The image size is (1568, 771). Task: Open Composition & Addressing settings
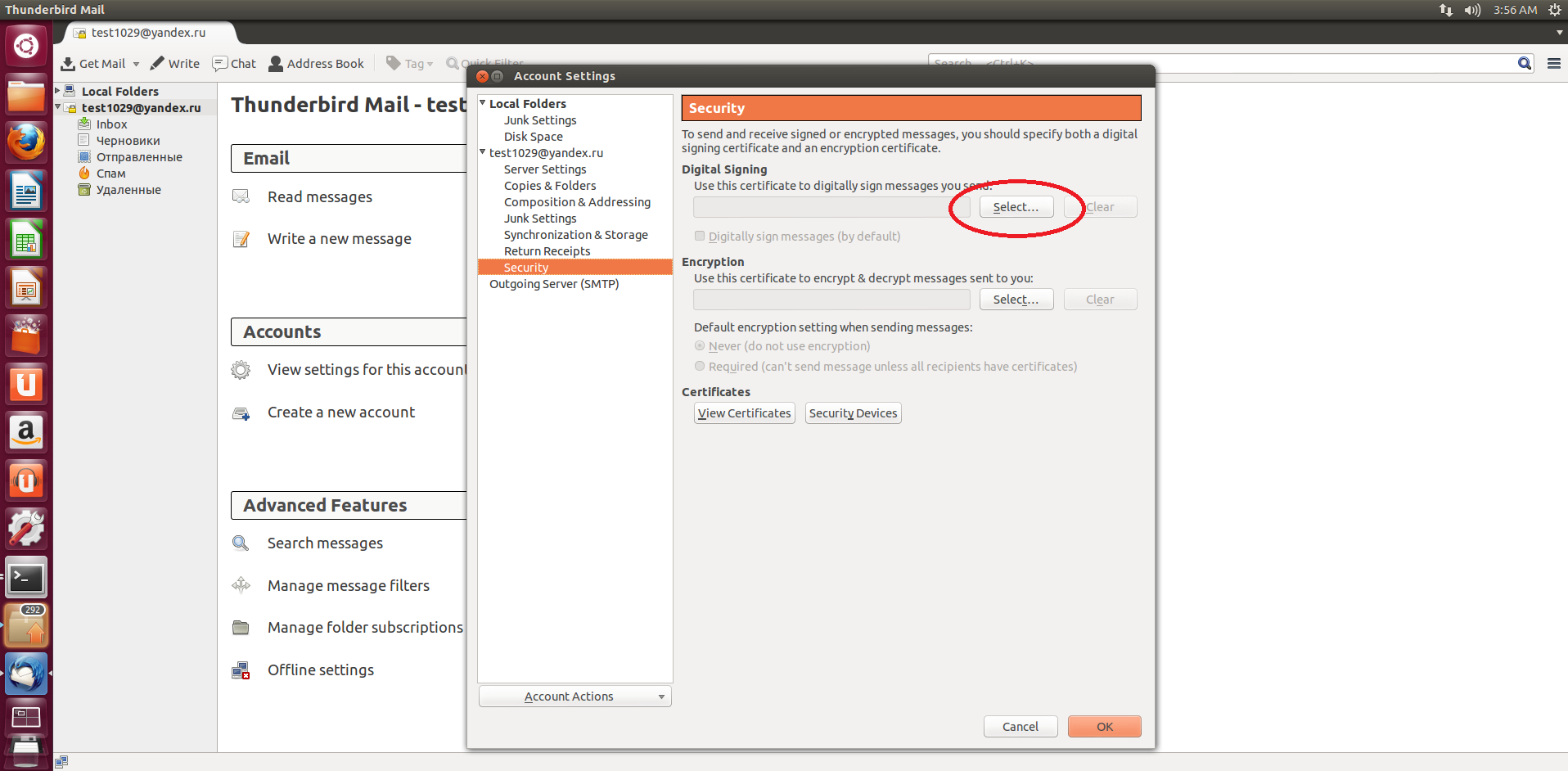pyautogui.click(x=577, y=202)
